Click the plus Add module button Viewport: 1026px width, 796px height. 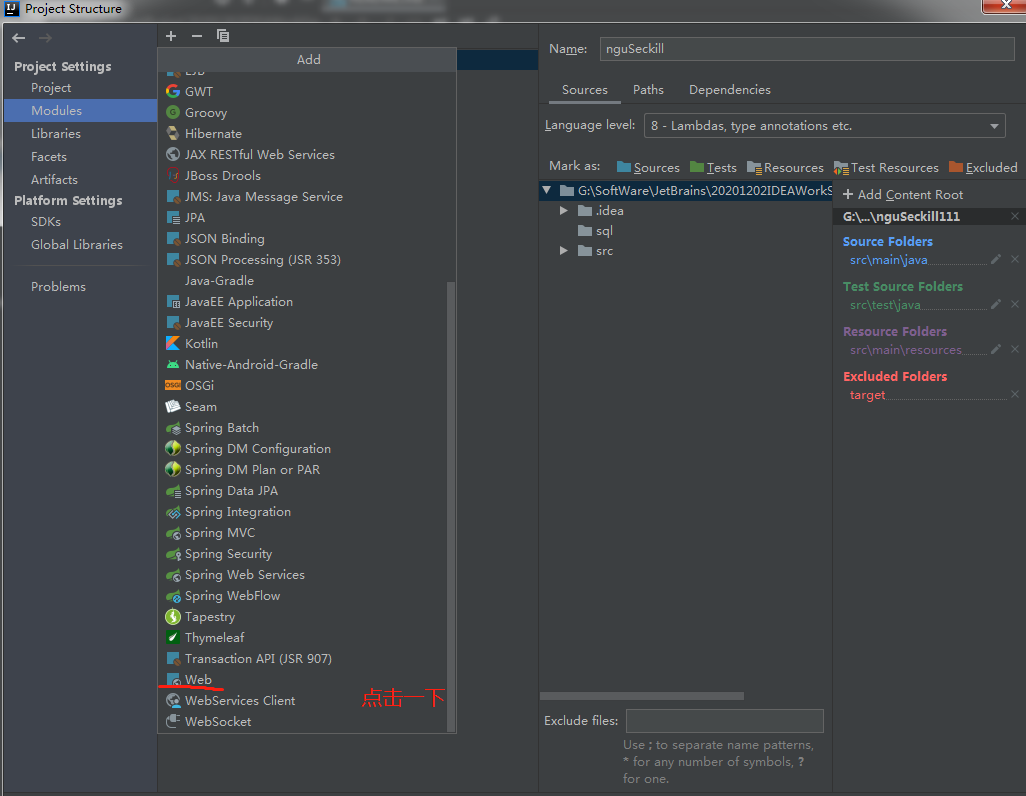pos(171,36)
